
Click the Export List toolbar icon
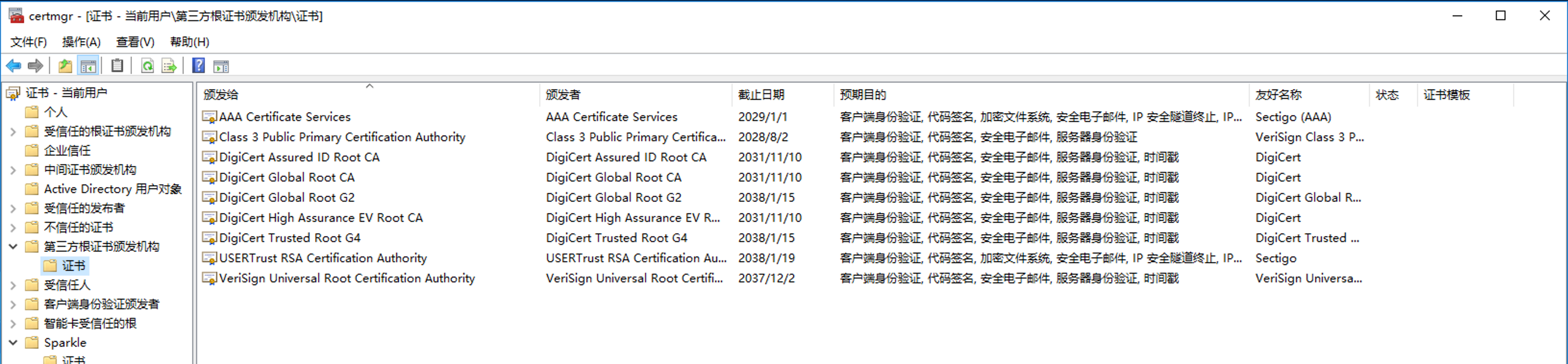click(x=169, y=66)
